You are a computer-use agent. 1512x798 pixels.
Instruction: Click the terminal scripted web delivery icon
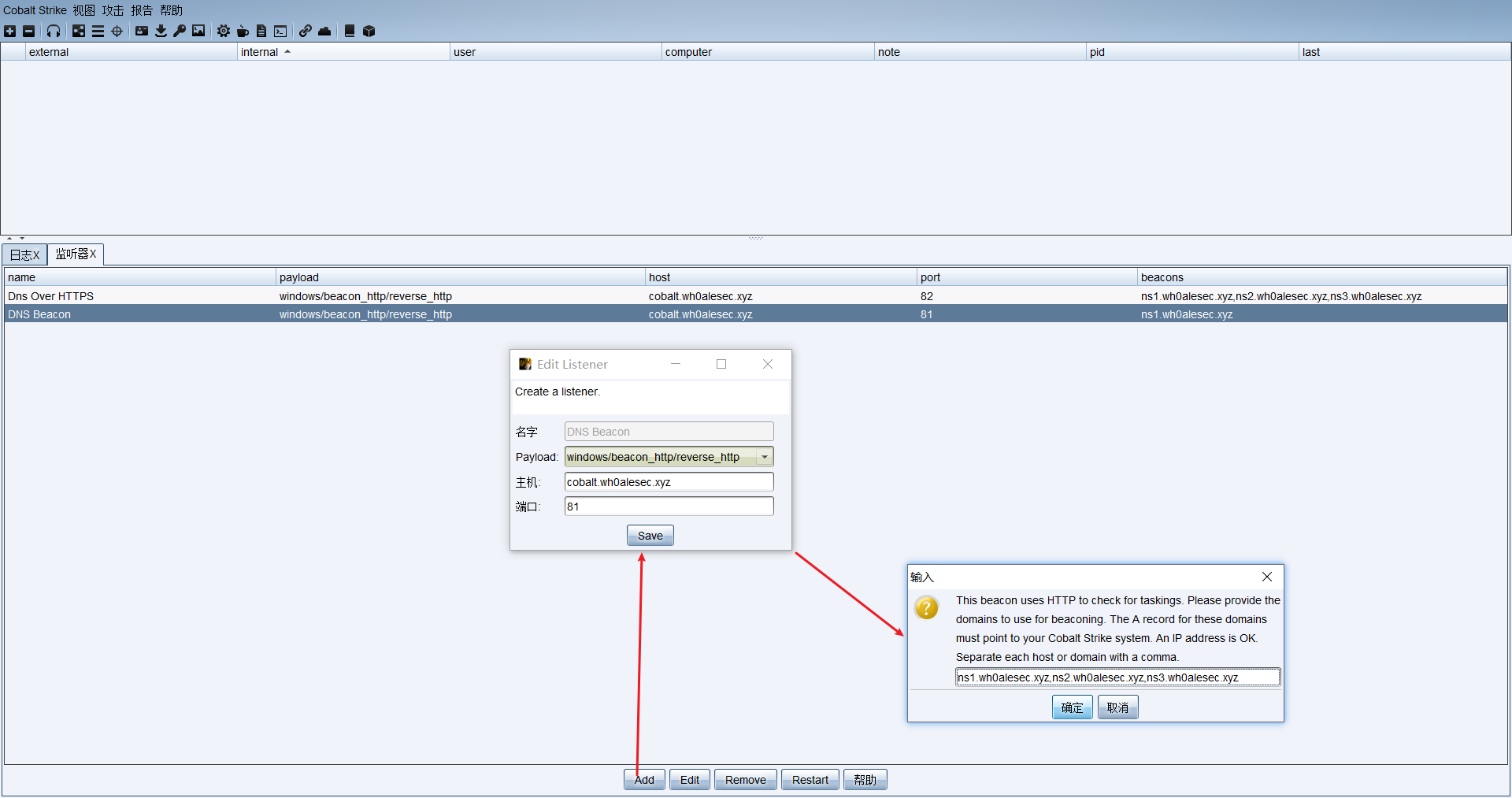(280, 31)
